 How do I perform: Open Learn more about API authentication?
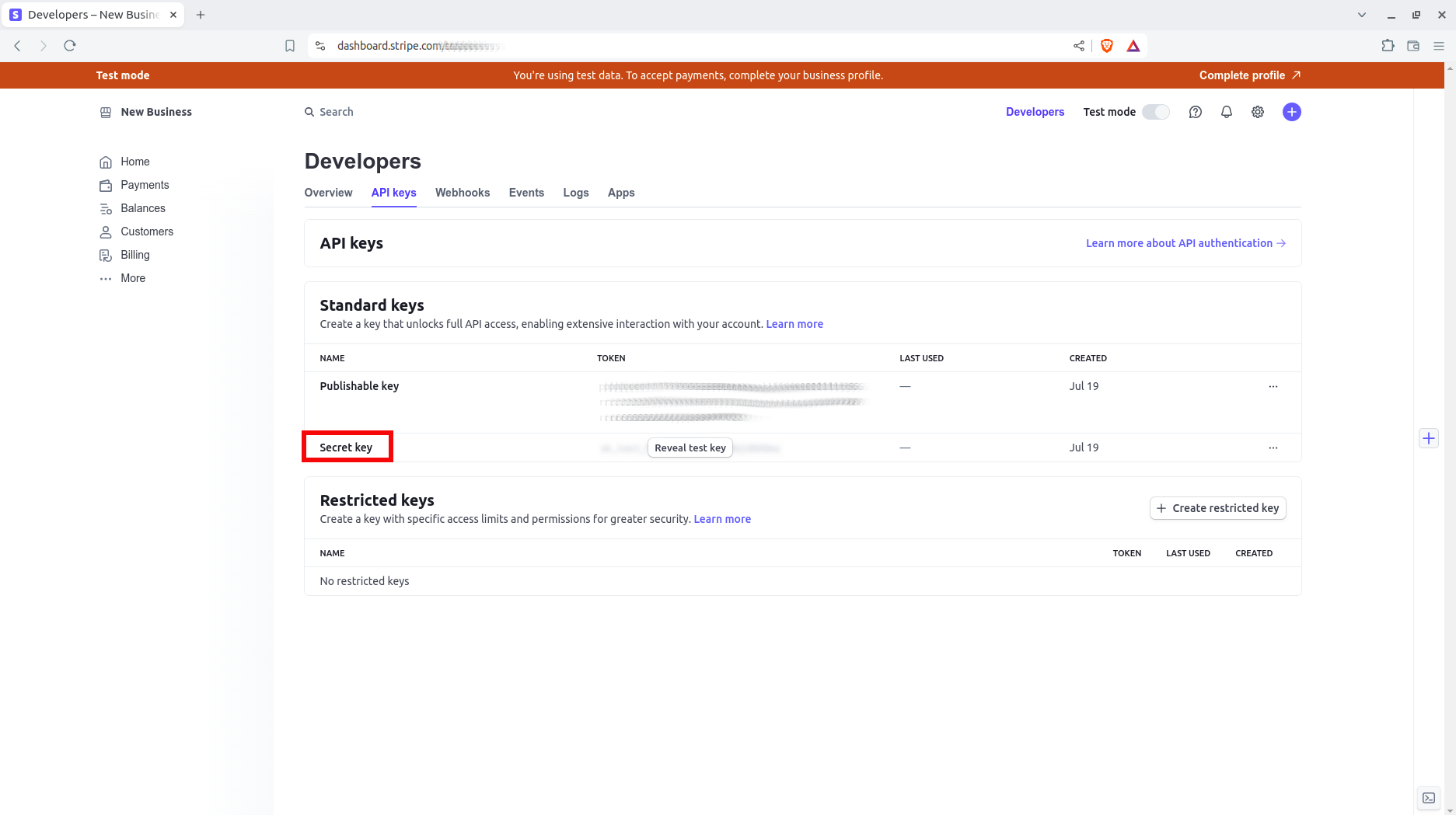[1185, 243]
